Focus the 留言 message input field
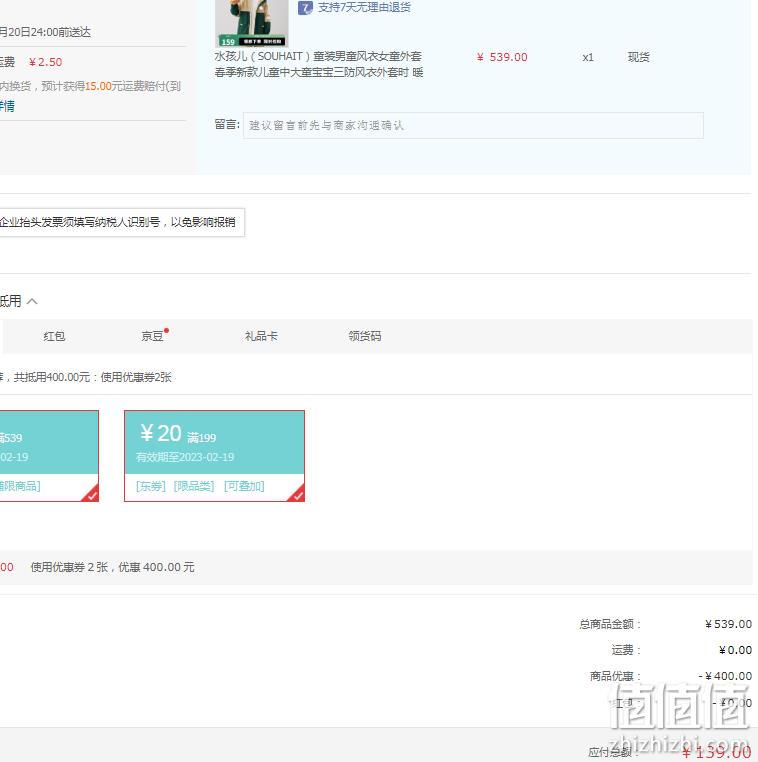This screenshot has height=762, width=758. click(x=473, y=125)
